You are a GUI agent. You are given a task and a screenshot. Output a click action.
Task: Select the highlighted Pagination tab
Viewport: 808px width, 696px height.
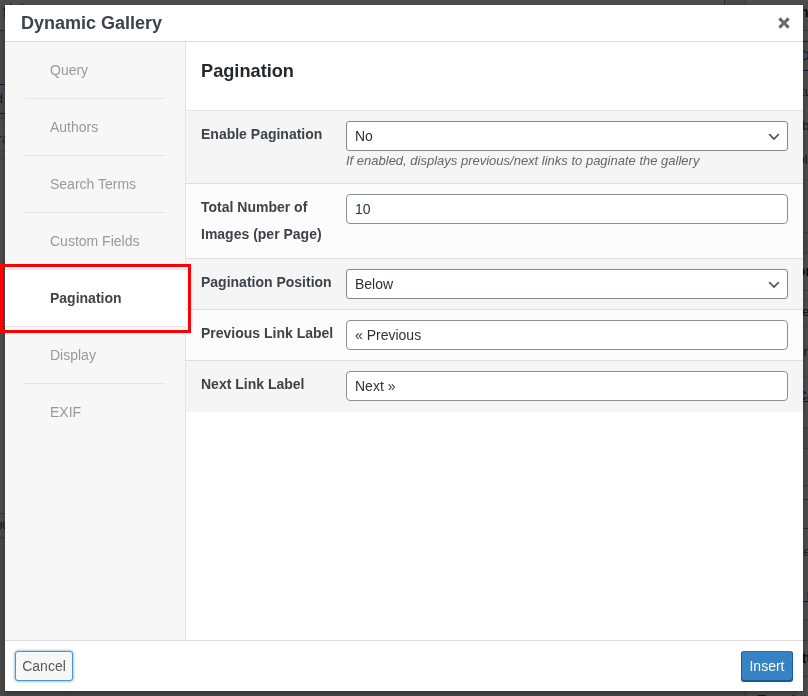tap(85, 298)
